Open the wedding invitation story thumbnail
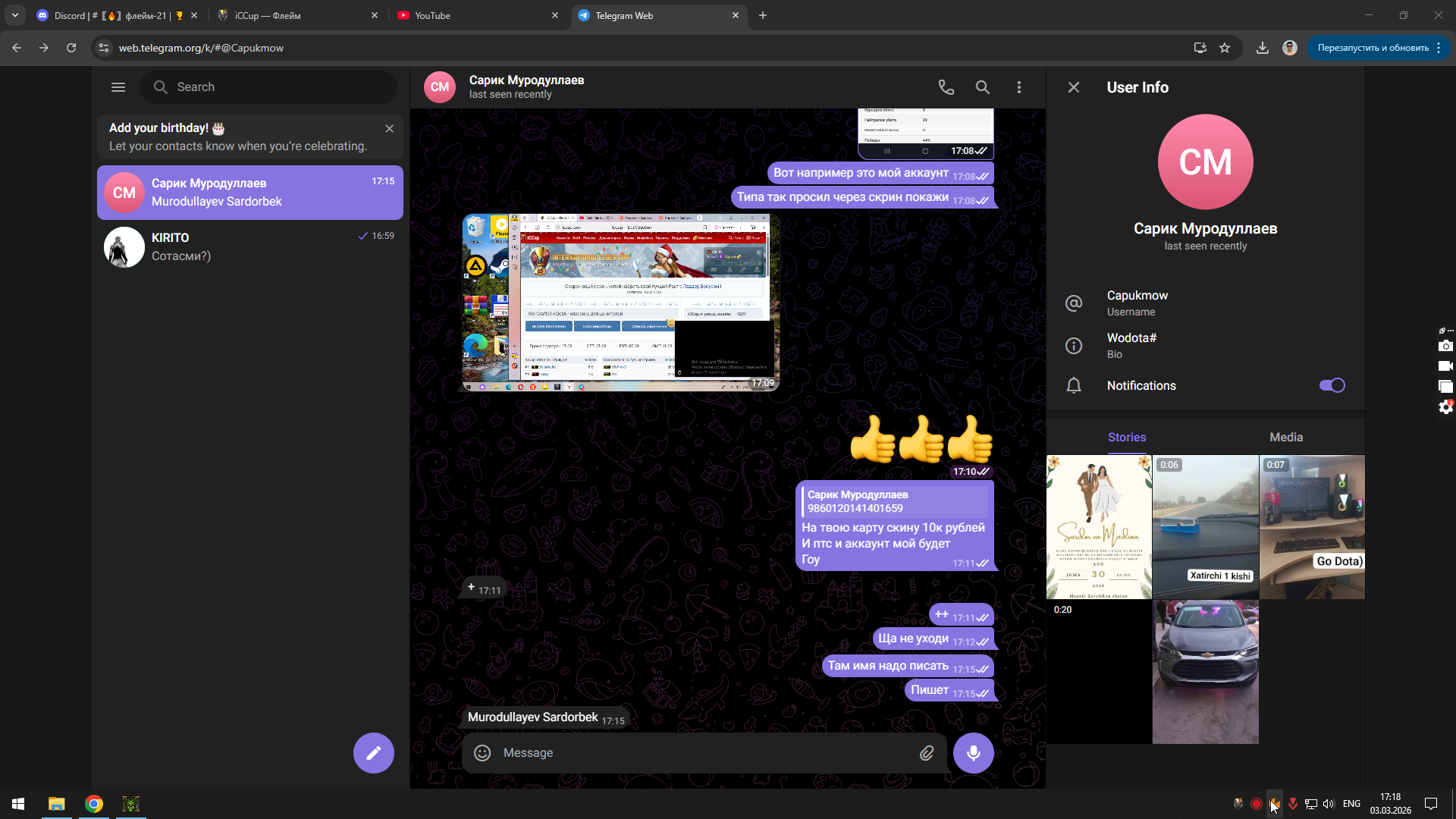This screenshot has width=1456, height=819. coord(1099,527)
